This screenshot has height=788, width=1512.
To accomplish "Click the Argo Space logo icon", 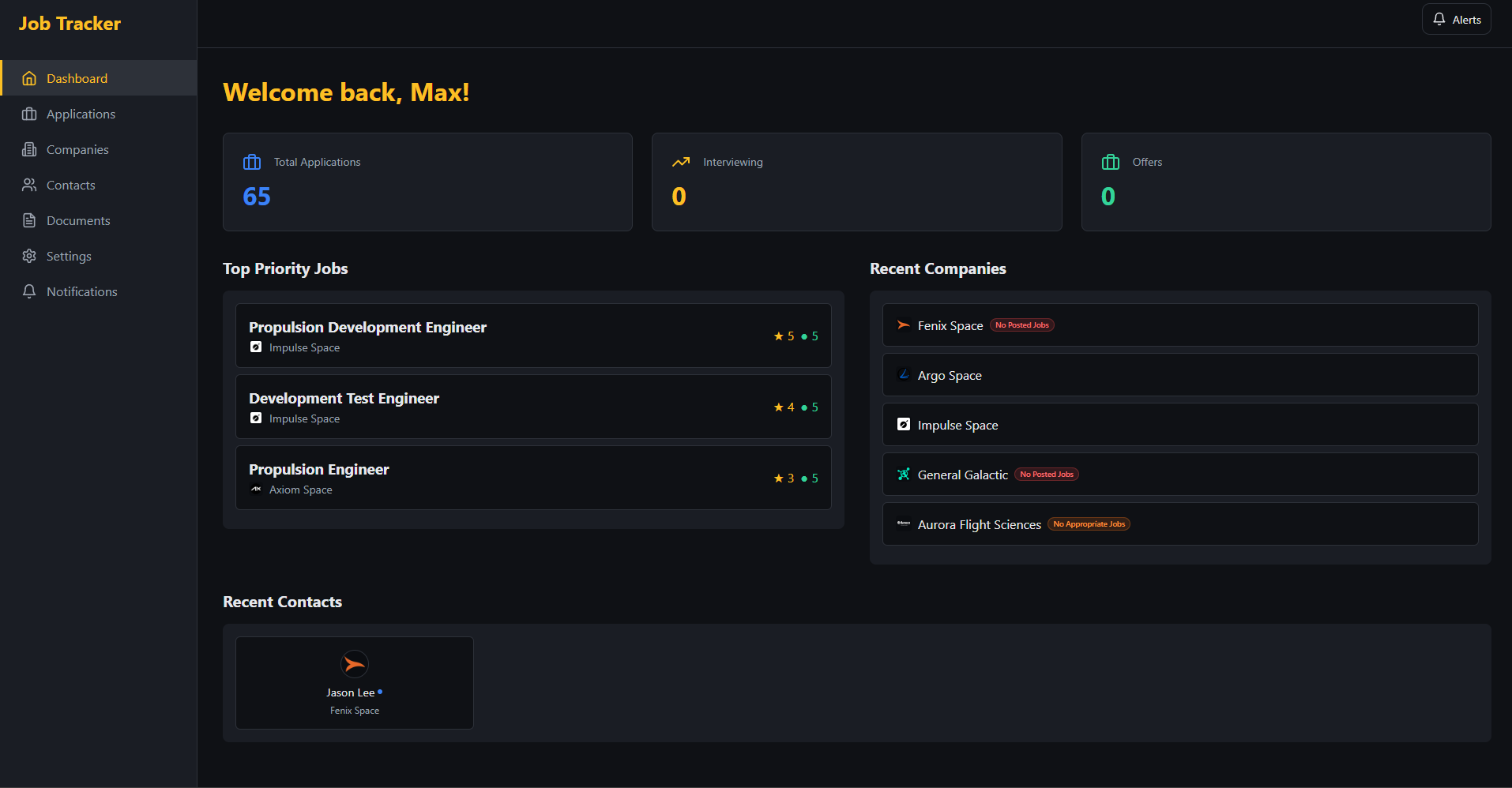I will coord(903,374).
